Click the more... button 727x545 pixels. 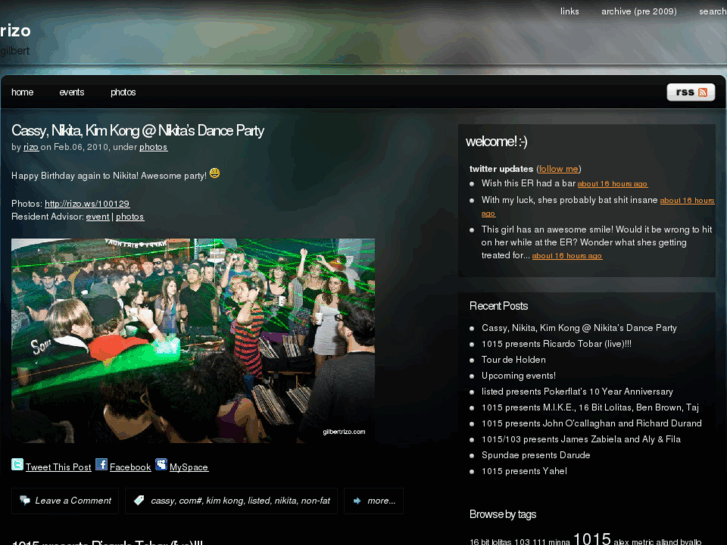point(374,500)
